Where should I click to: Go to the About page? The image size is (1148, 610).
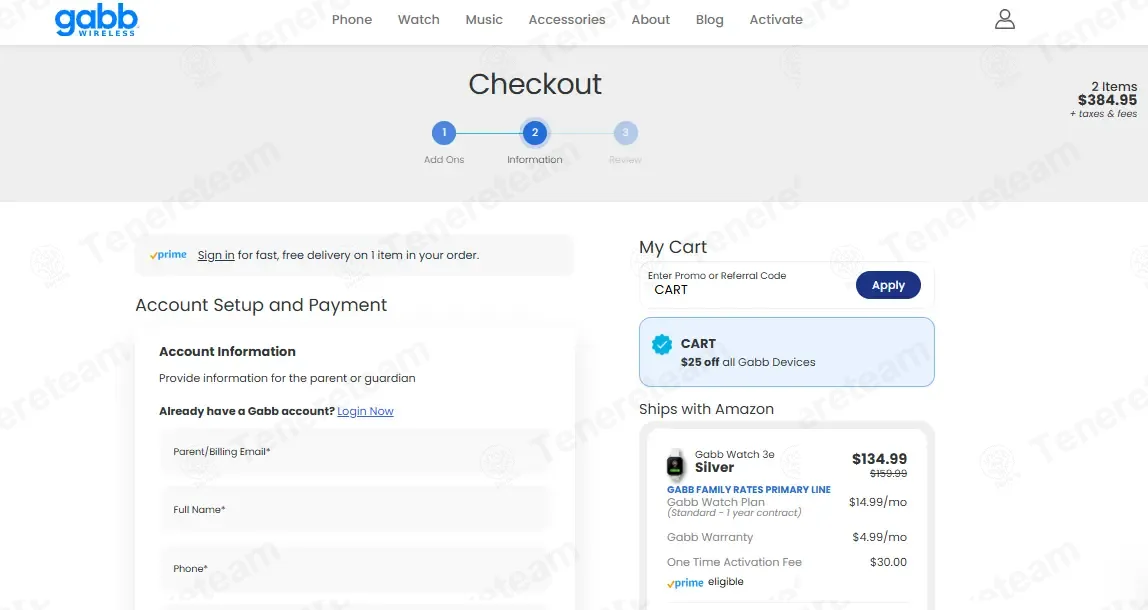click(x=650, y=20)
